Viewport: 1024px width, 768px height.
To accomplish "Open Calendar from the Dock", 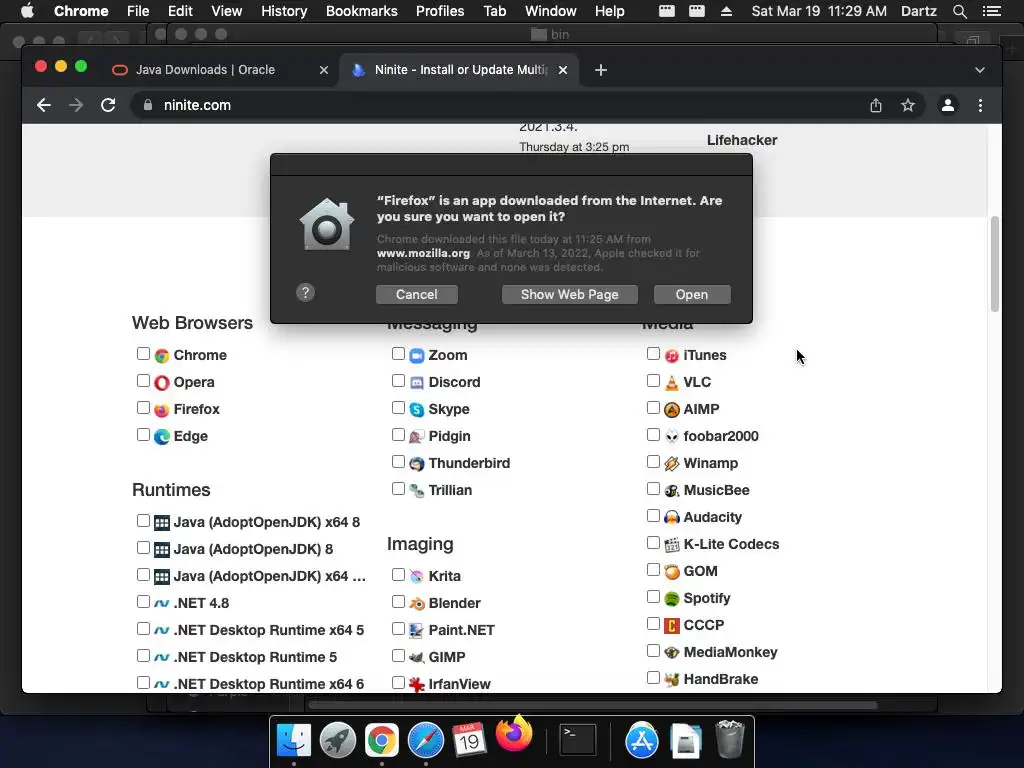I will 469,741.
